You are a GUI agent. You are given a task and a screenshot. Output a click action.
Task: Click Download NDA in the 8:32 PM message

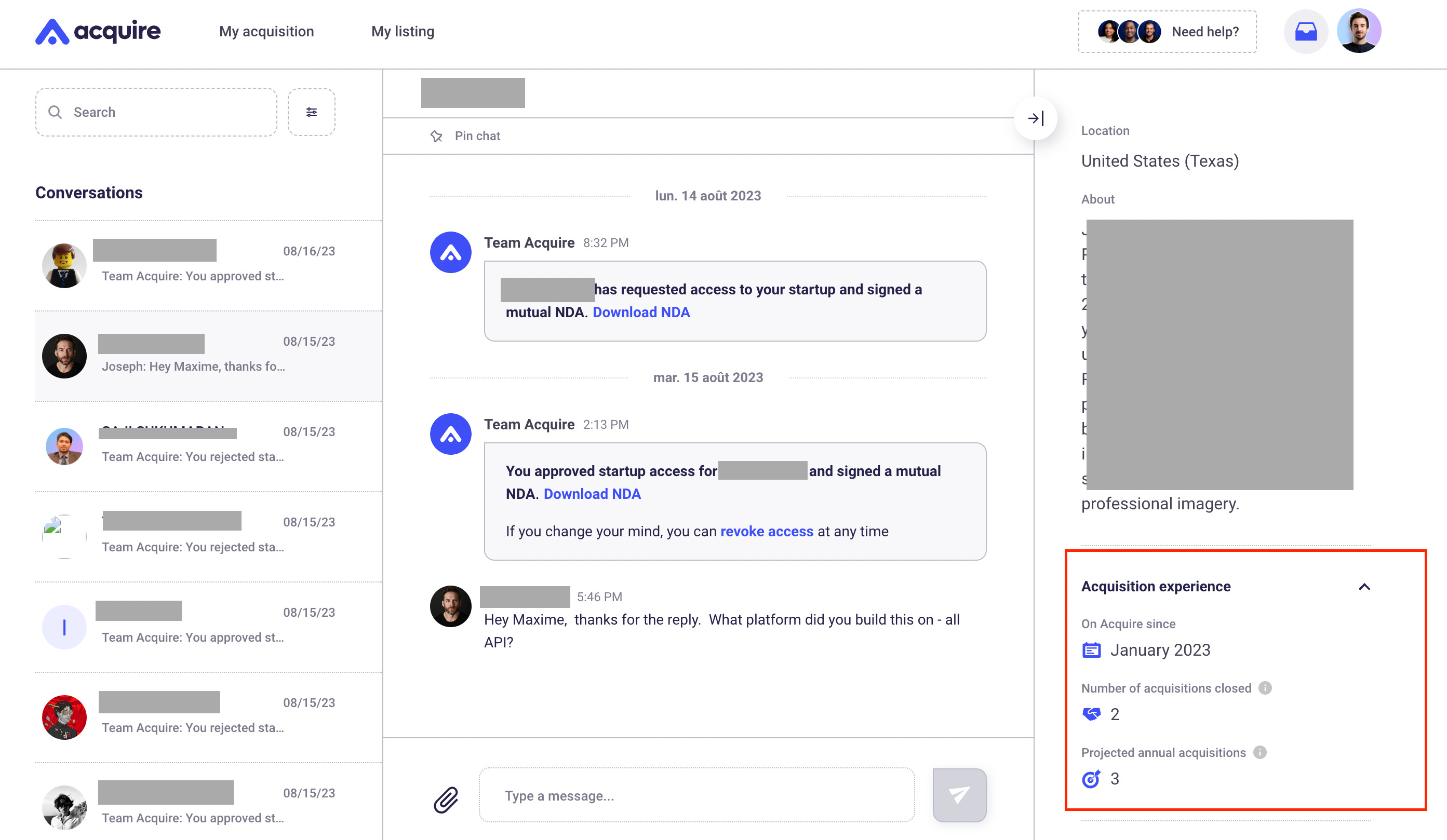coord(641,312)
